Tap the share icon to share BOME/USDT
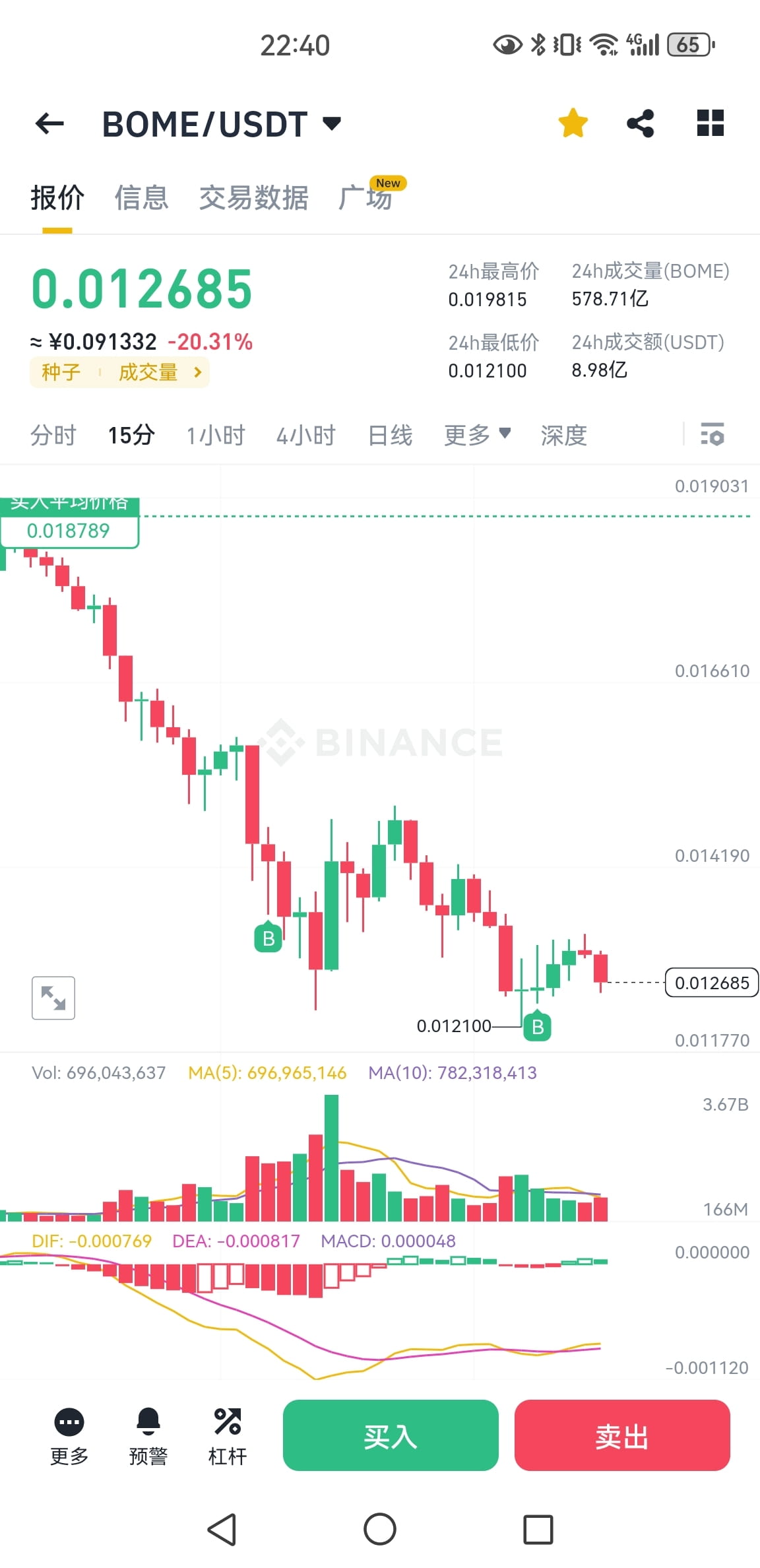The image size is (760, 1568). point(639,123)
